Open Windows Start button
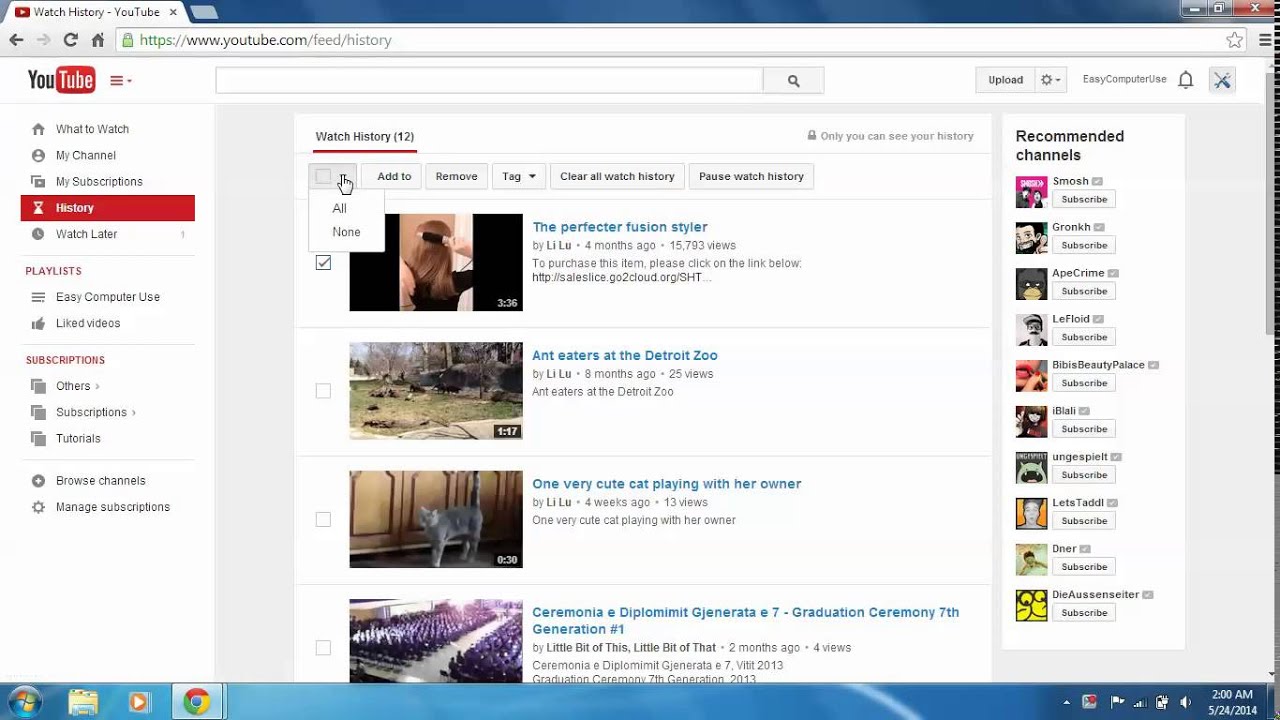The image size is (1280, 720). click(x=24, y=702)
